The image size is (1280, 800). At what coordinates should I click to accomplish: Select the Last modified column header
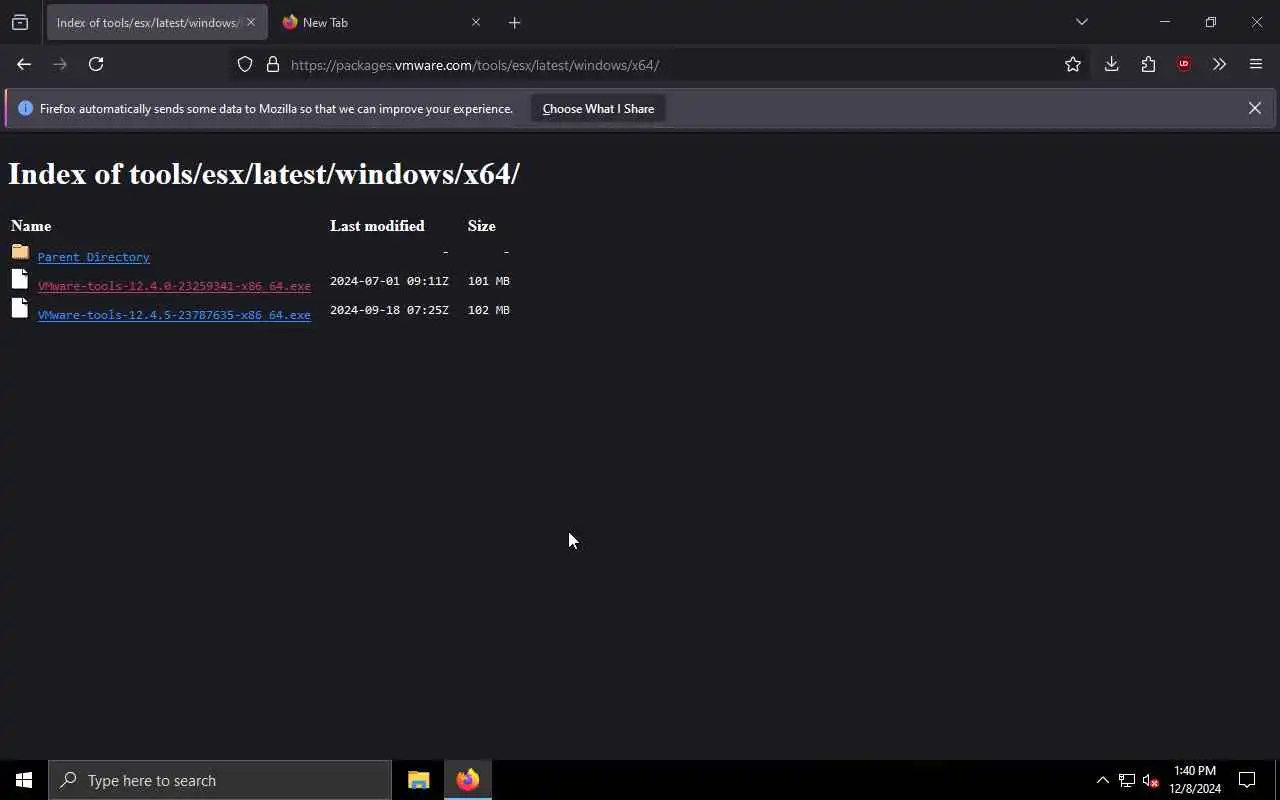click(x=377, y=226)
